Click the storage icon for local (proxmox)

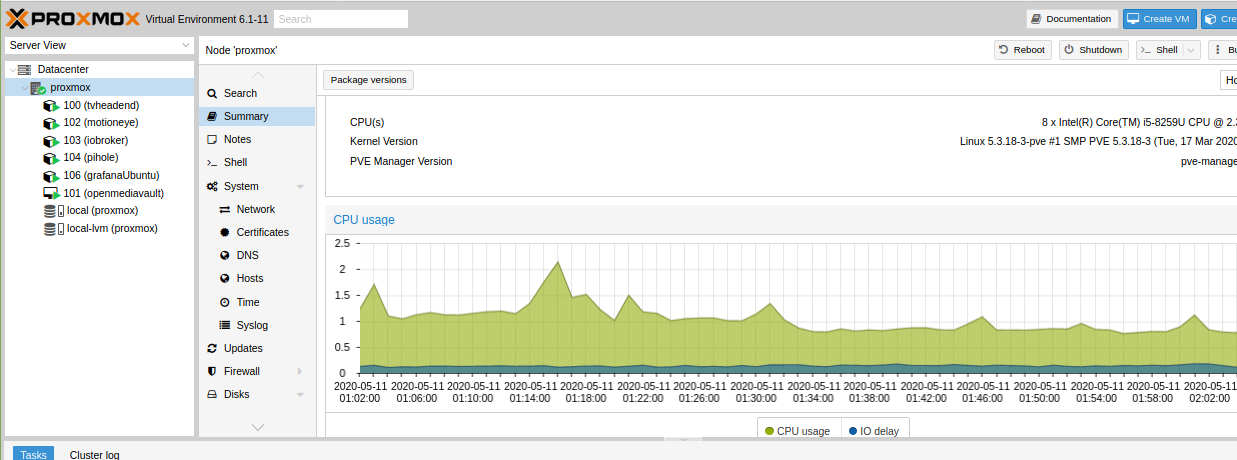[53, 211]
